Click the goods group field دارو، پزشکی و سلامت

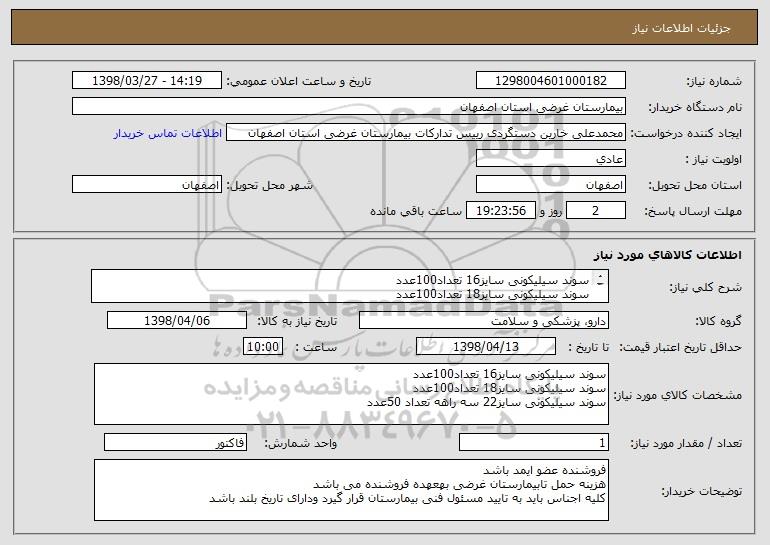click(484, 320)
